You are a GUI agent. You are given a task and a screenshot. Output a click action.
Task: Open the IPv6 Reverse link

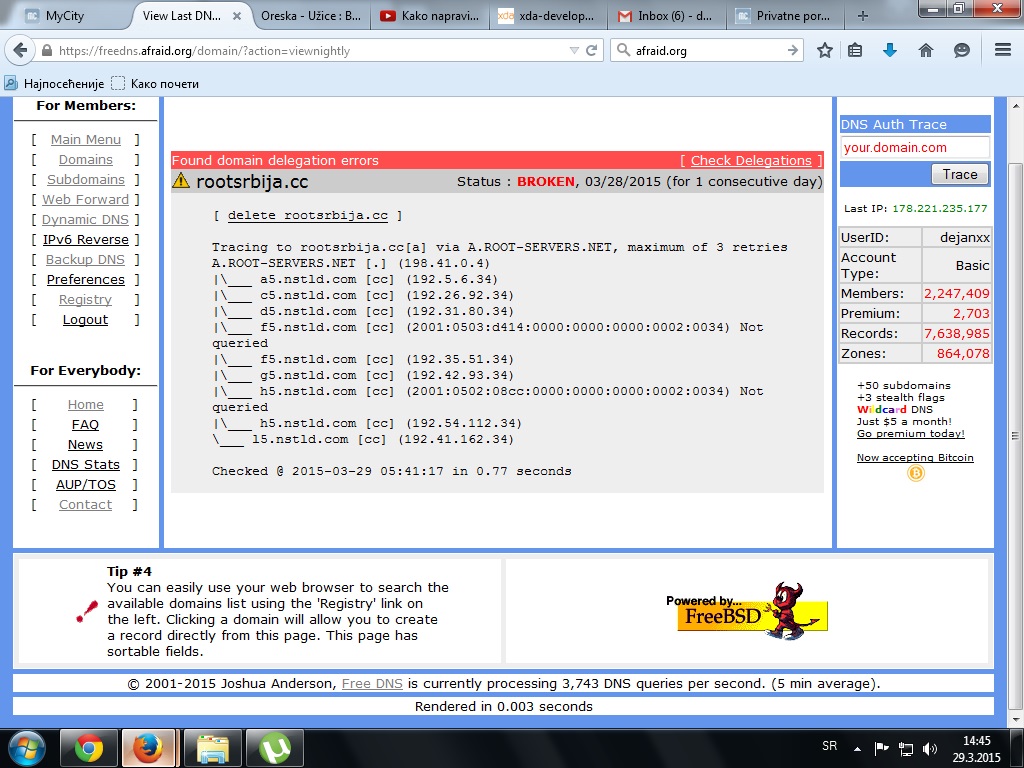pyautogui.click(x=86, y=240)
